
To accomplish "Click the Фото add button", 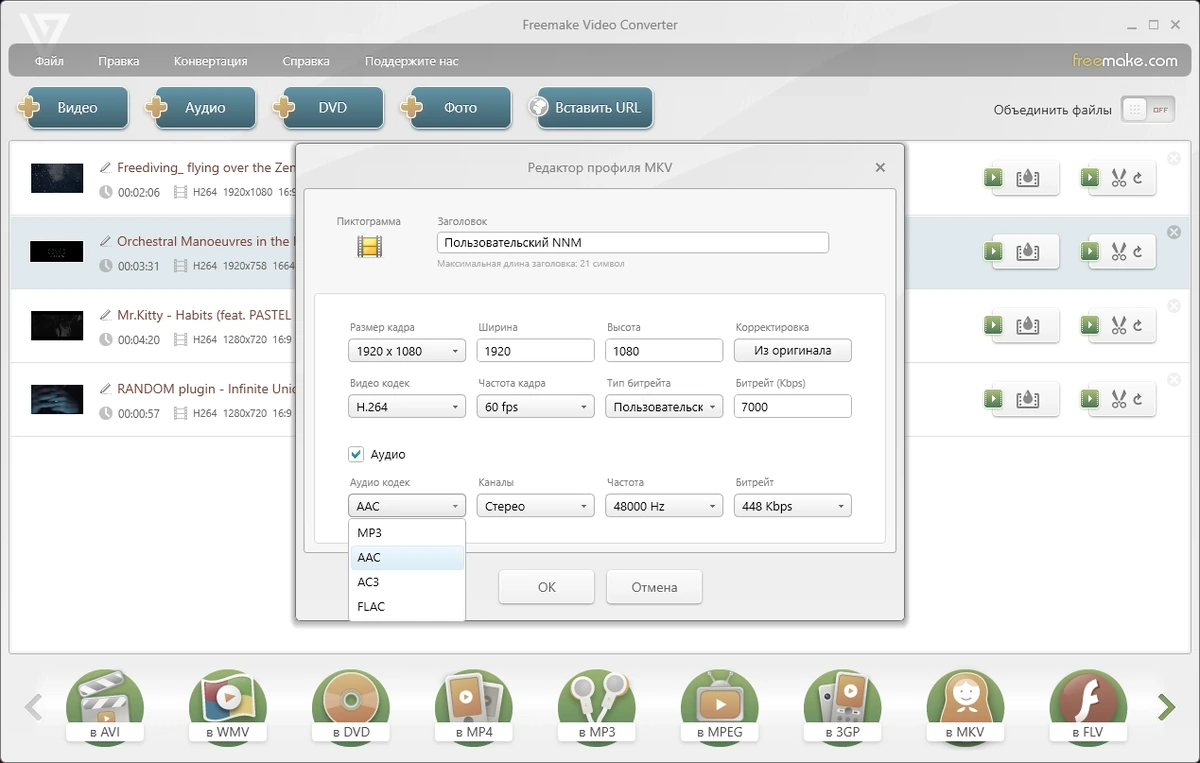I will tap(455, 108).
